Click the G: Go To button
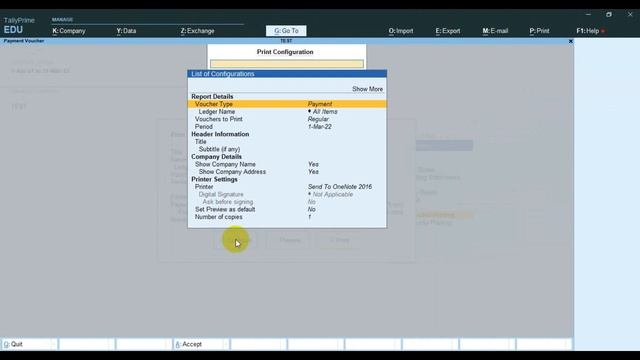Screen dimensions: 640x360 [286, 31]
